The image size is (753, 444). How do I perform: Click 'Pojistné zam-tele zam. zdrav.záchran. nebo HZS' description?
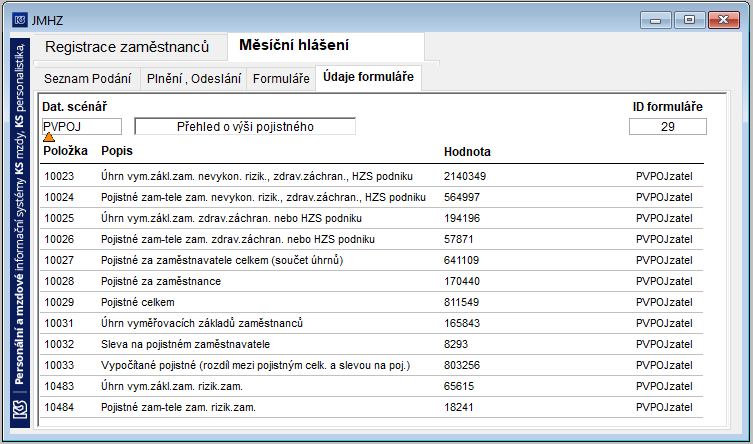click(x=238, y=239)
